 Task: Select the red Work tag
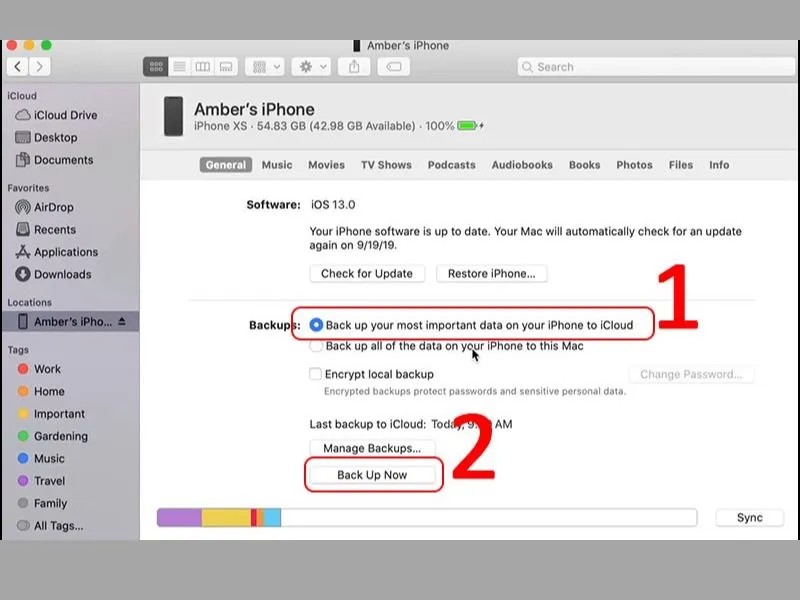pos(39,369)
